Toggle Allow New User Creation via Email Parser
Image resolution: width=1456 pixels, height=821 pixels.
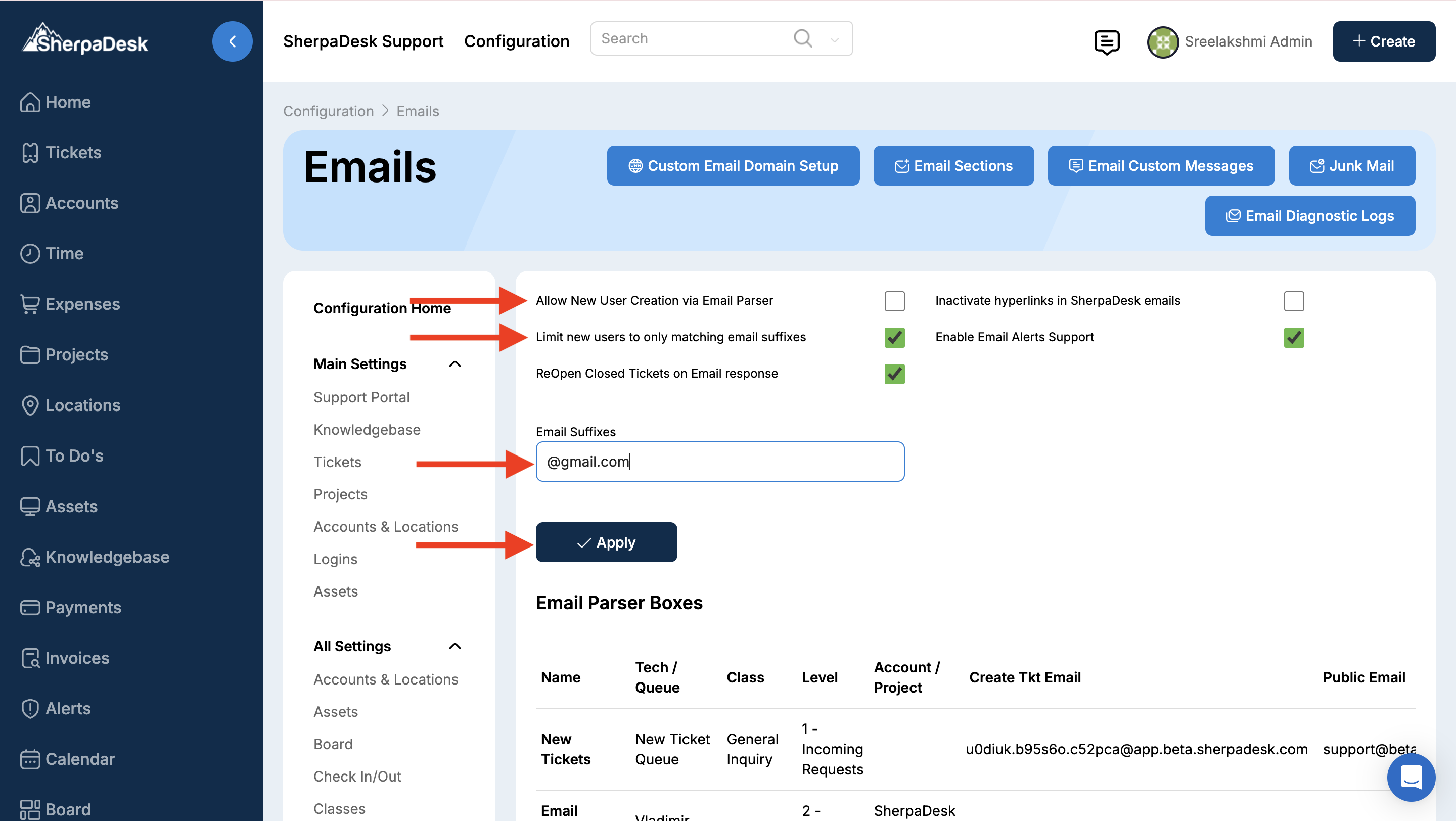coord(894,301)
